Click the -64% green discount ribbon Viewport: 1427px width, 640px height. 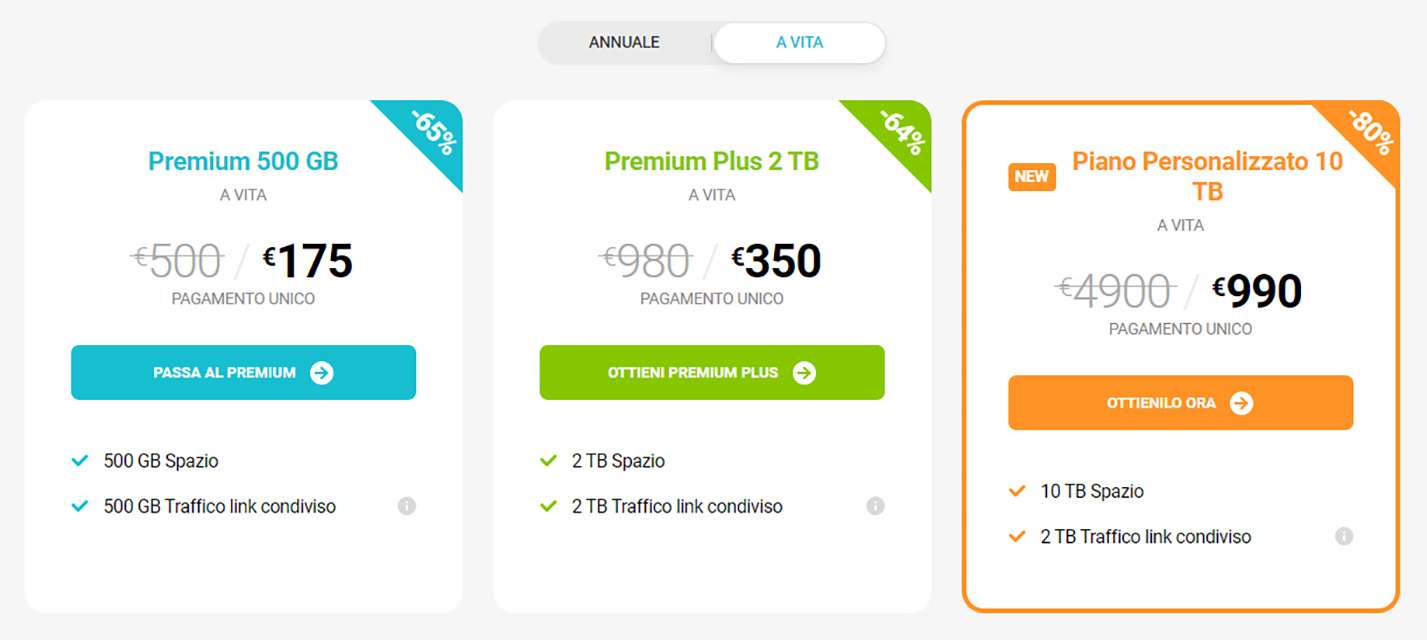902,131
